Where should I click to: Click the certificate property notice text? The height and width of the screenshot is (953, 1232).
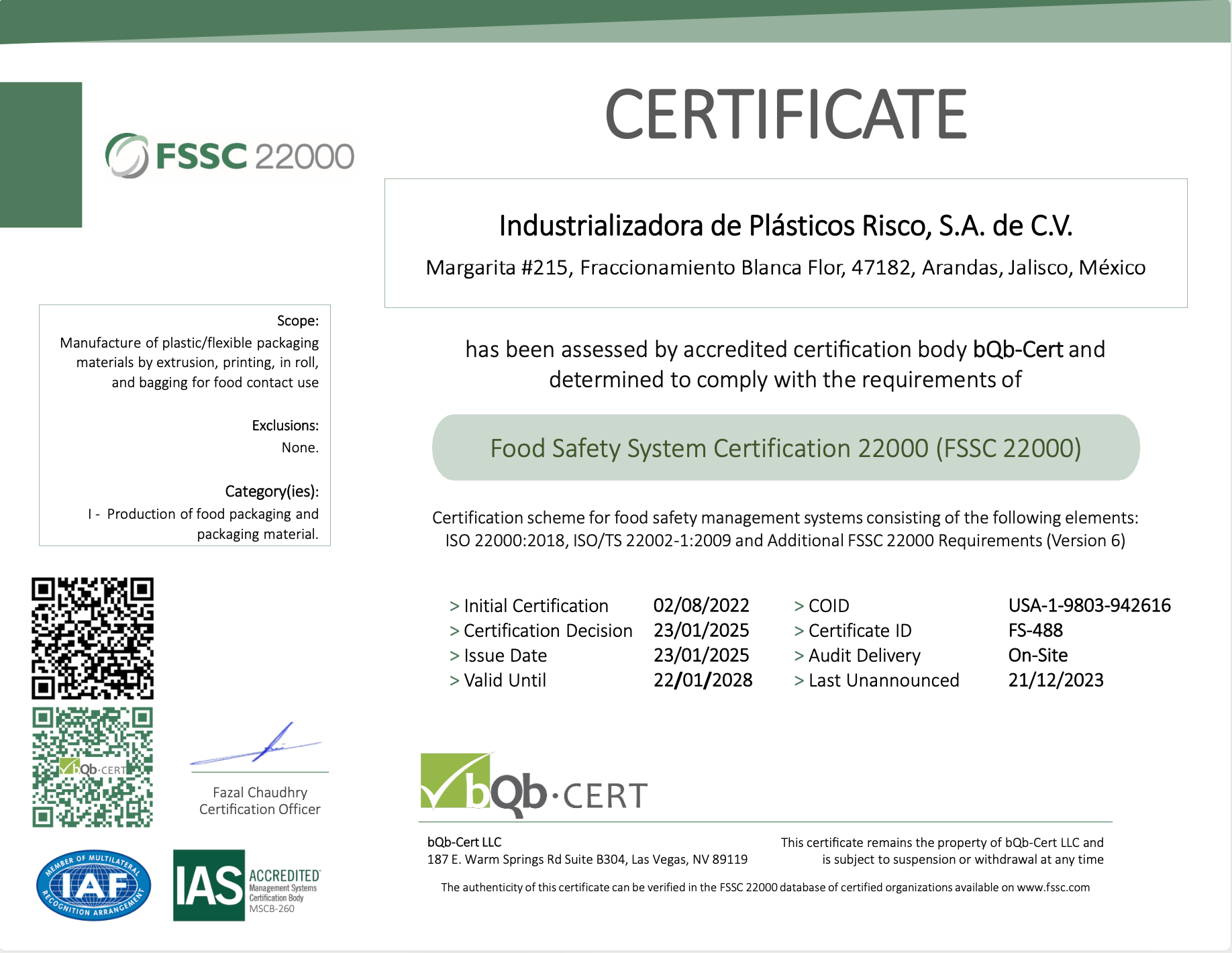click(x=942, y=851)
